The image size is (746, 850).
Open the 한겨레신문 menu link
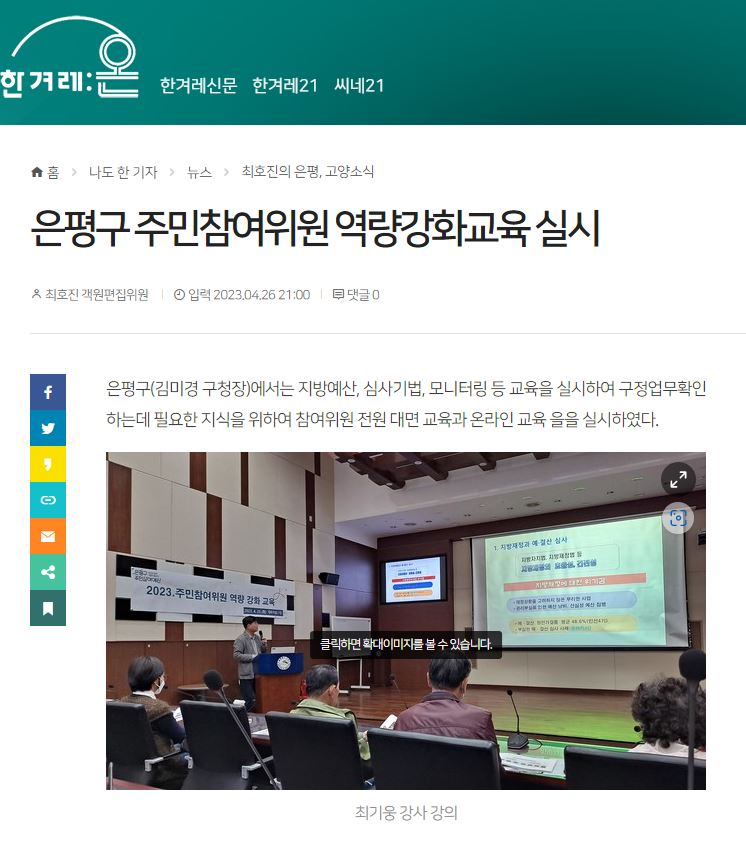pyautogui.click(x=198, y=86)
